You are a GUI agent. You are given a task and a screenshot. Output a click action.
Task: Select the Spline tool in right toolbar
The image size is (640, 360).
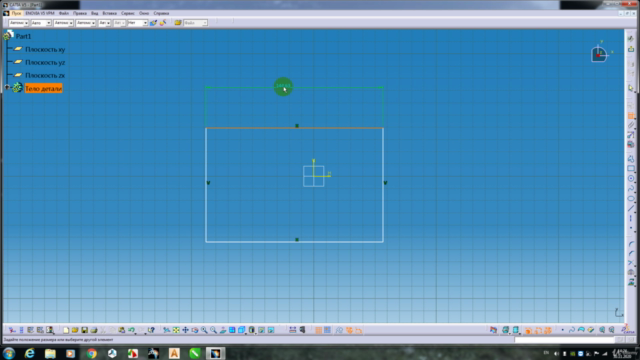click(x=631, y=189)
